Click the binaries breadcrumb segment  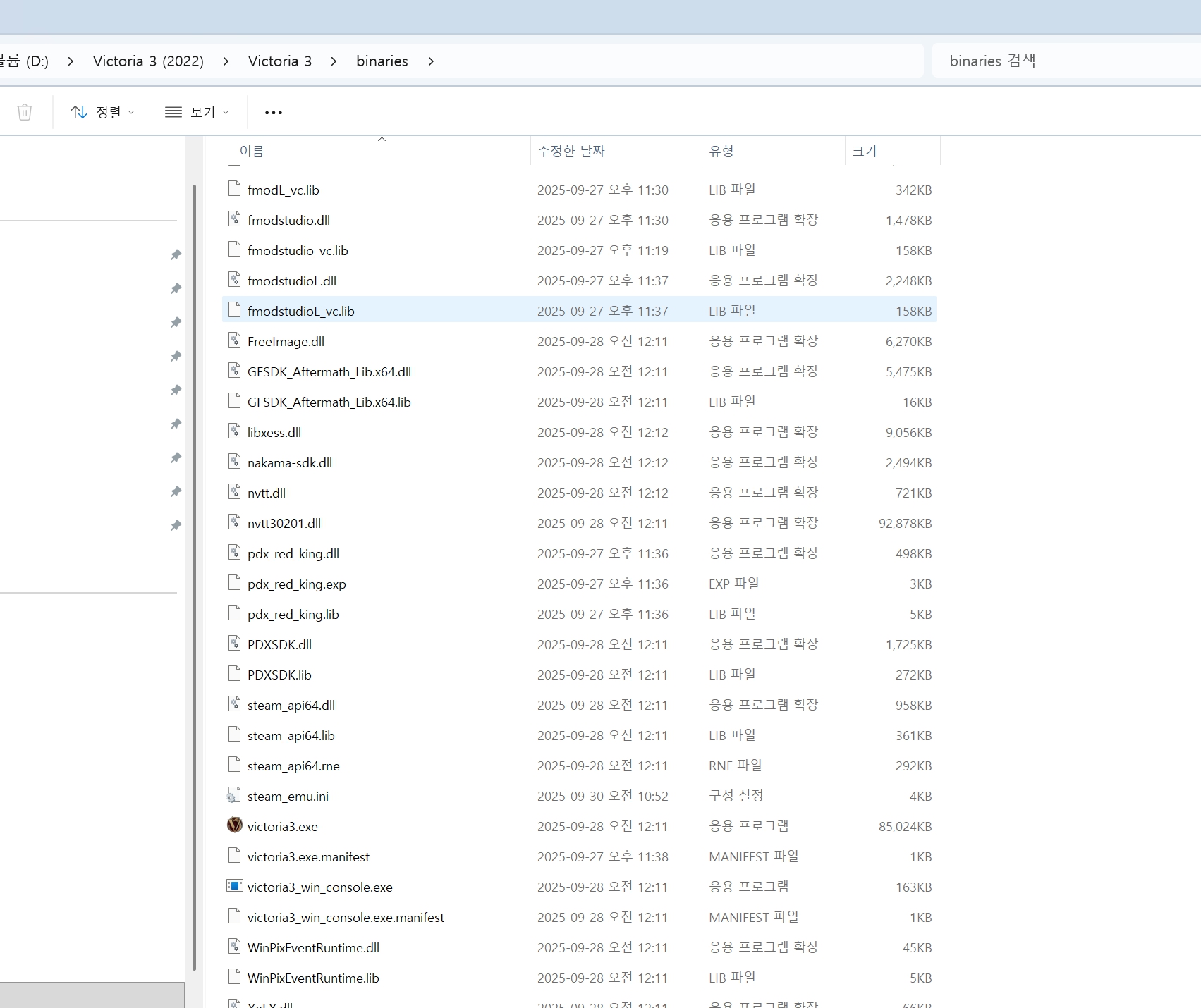382,61
